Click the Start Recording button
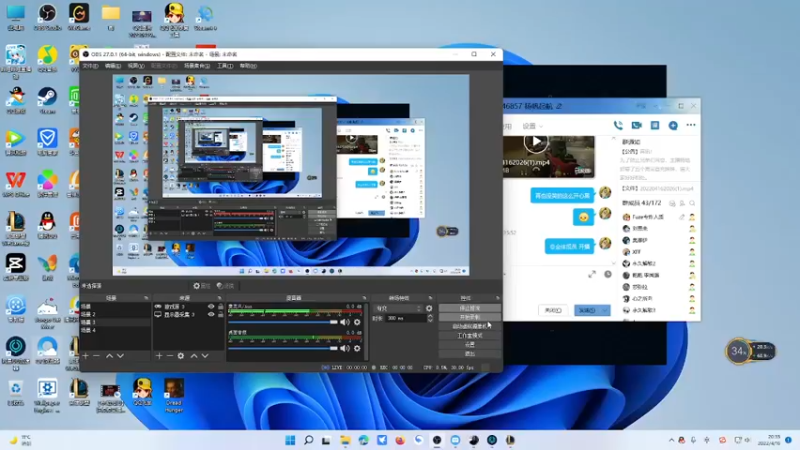 pos(469,317)
